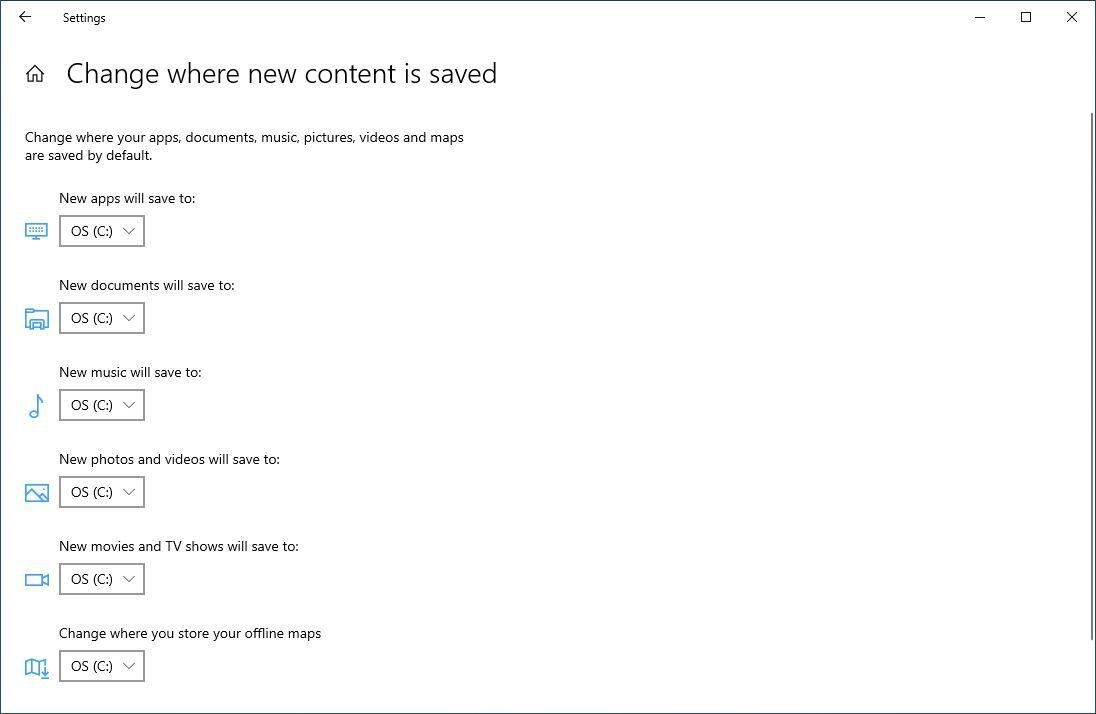
Task: Expand the chevron on the maps drive selector
Action: [129, 666]
